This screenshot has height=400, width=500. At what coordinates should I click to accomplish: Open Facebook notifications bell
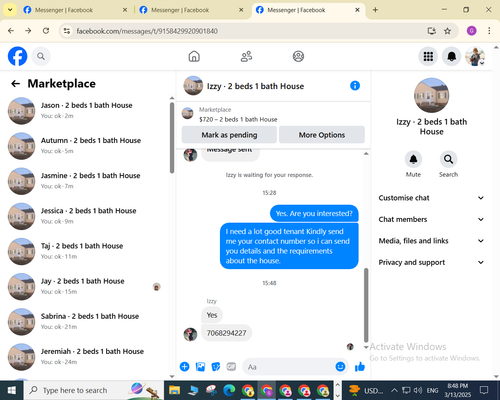coord(452,56)
